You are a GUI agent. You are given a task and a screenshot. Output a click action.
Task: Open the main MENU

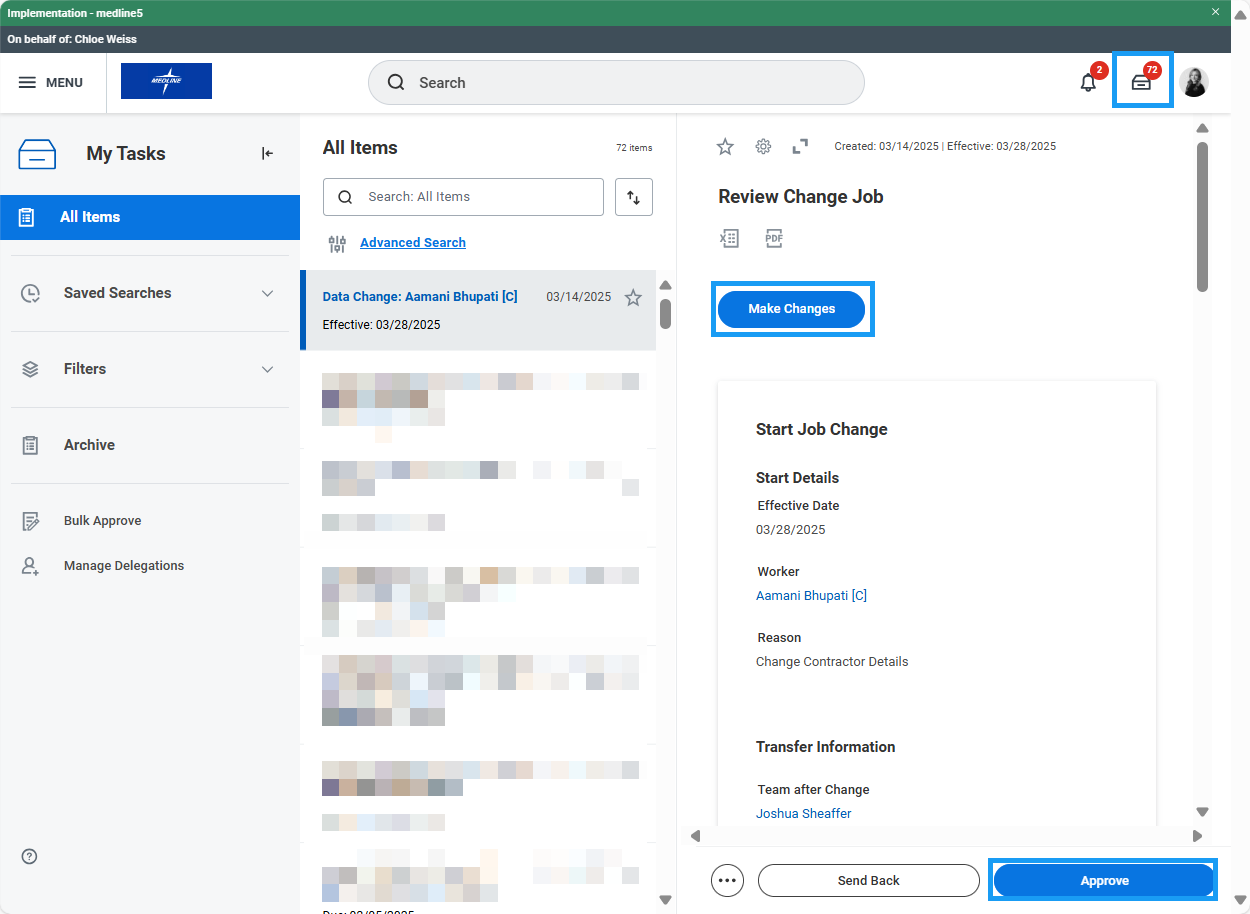click(51, 83)
